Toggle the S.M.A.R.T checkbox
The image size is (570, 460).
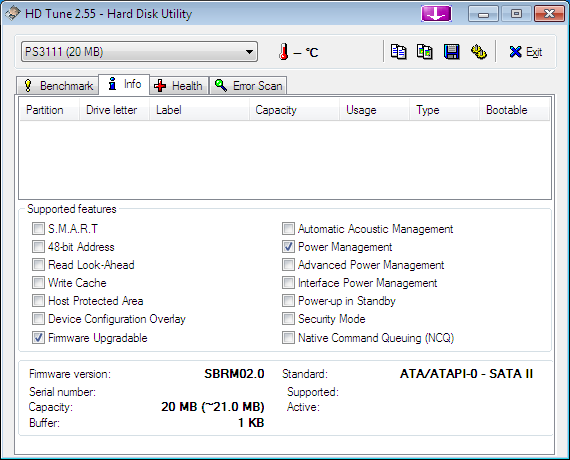[x=38, y=229]
